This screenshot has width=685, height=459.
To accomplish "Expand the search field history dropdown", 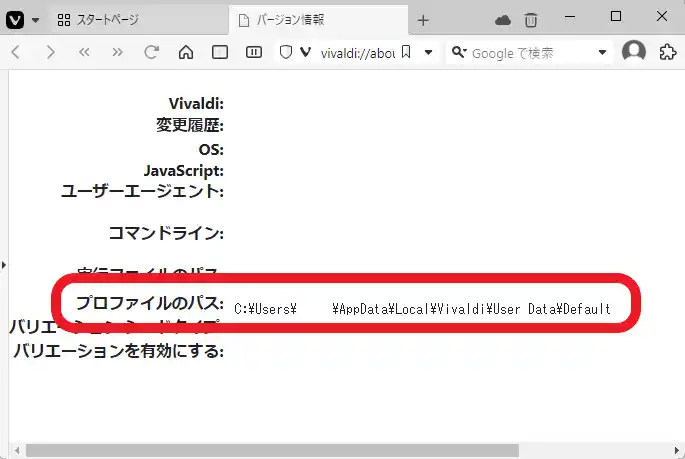I will point(602,52).
